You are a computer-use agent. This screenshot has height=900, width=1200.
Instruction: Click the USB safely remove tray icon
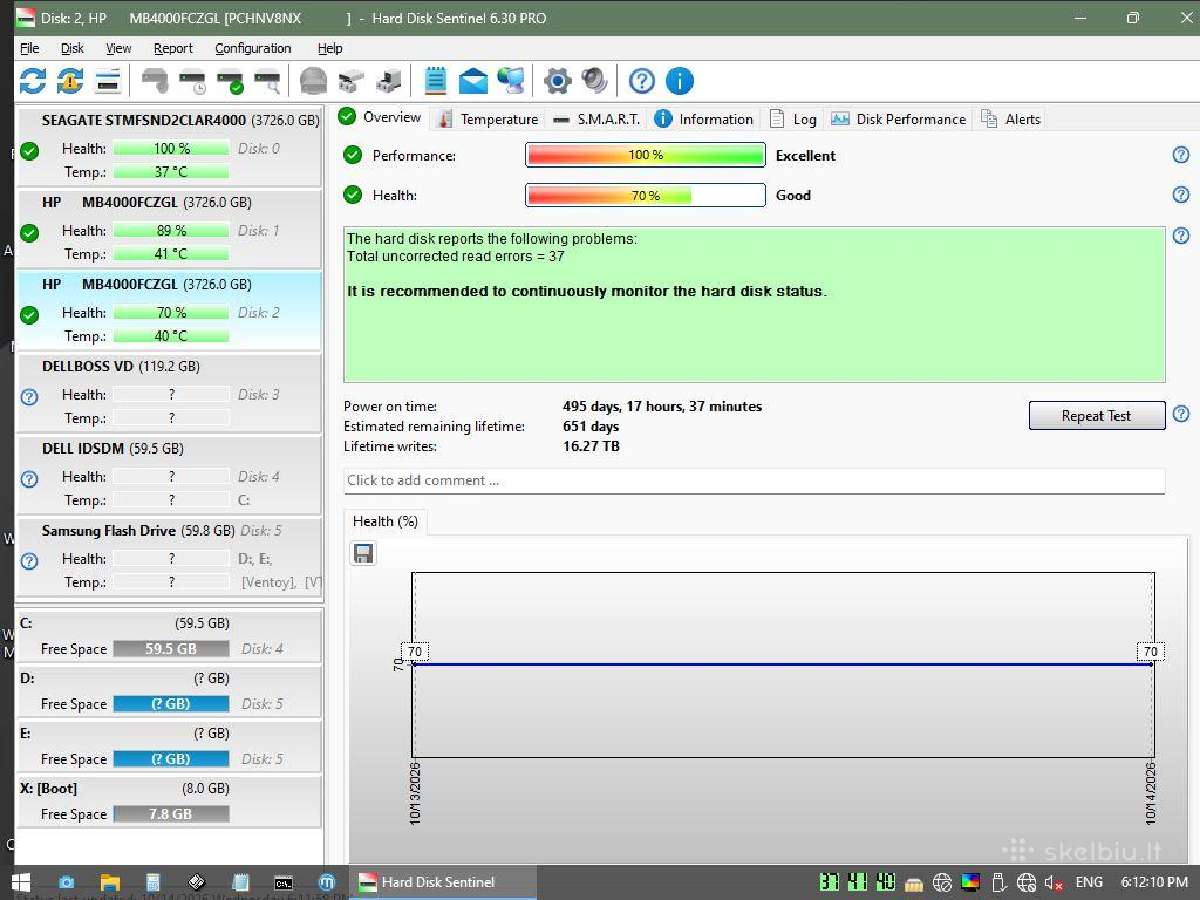click(x=998, y=882)
